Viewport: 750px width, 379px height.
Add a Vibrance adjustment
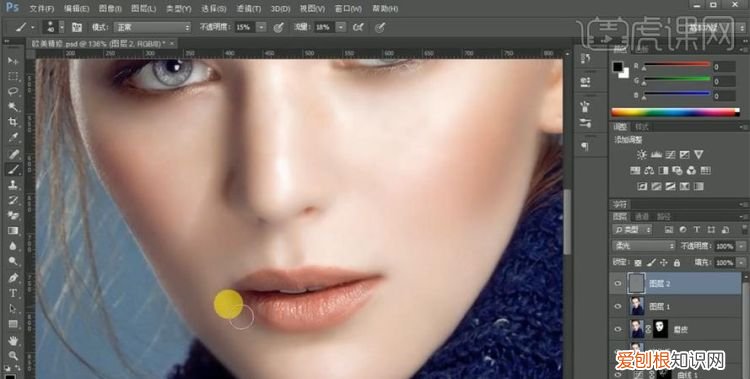[x=698, y=155]
